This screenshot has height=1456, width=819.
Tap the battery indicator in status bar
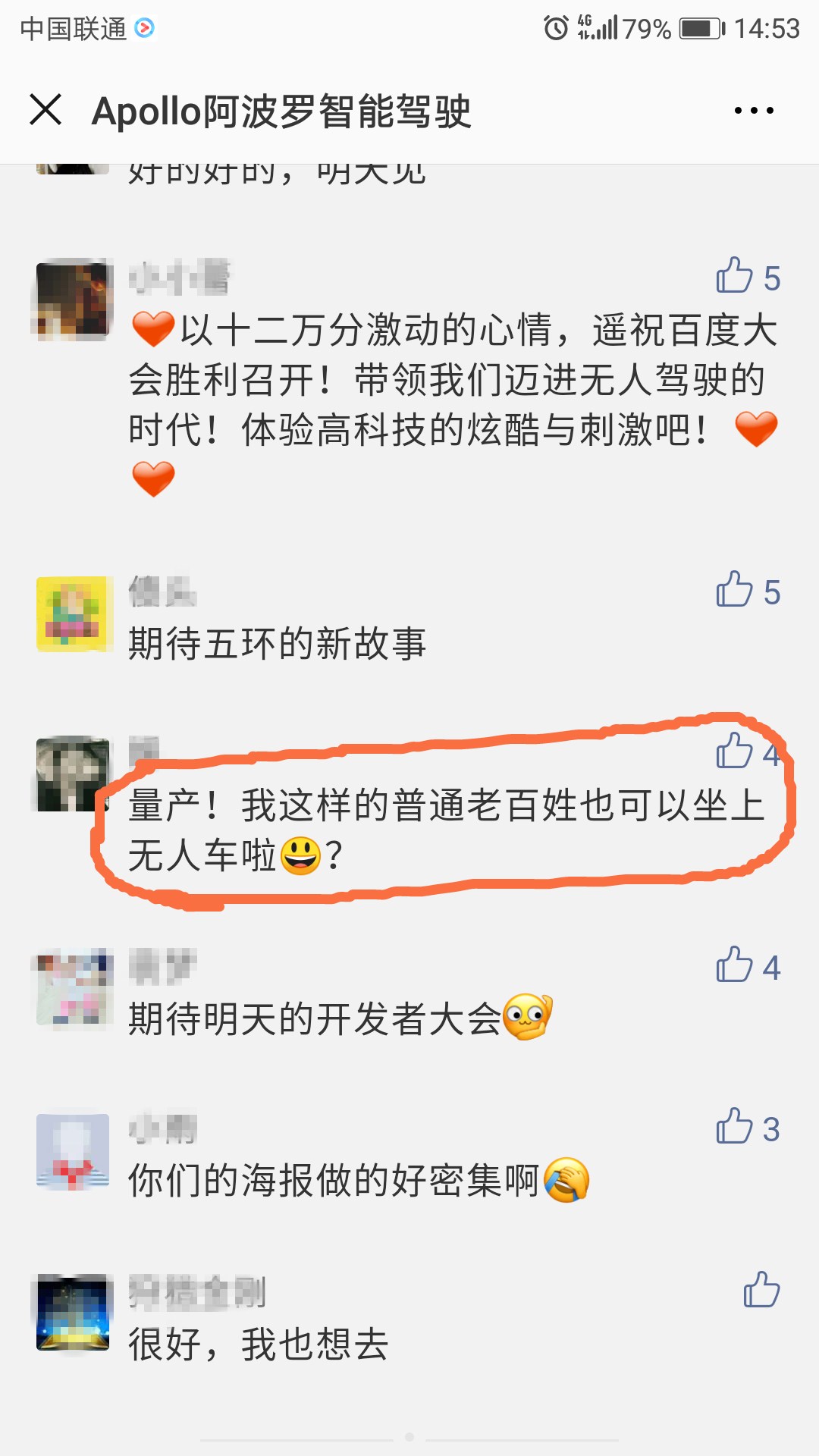pyautogui.click(x=702, y=29)
